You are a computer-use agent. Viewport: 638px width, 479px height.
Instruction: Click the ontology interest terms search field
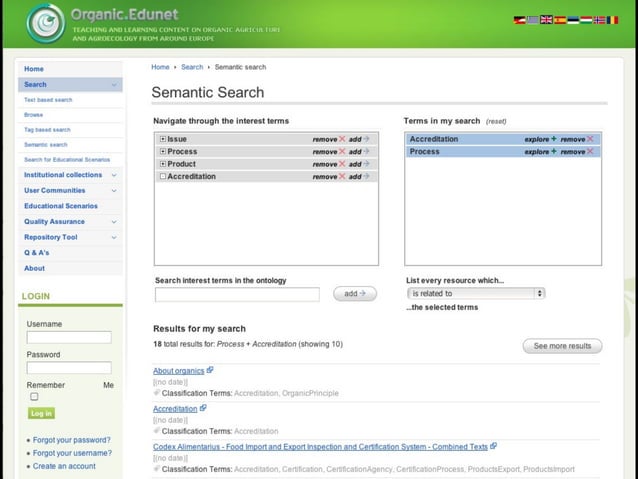click(x=237, y=294)
